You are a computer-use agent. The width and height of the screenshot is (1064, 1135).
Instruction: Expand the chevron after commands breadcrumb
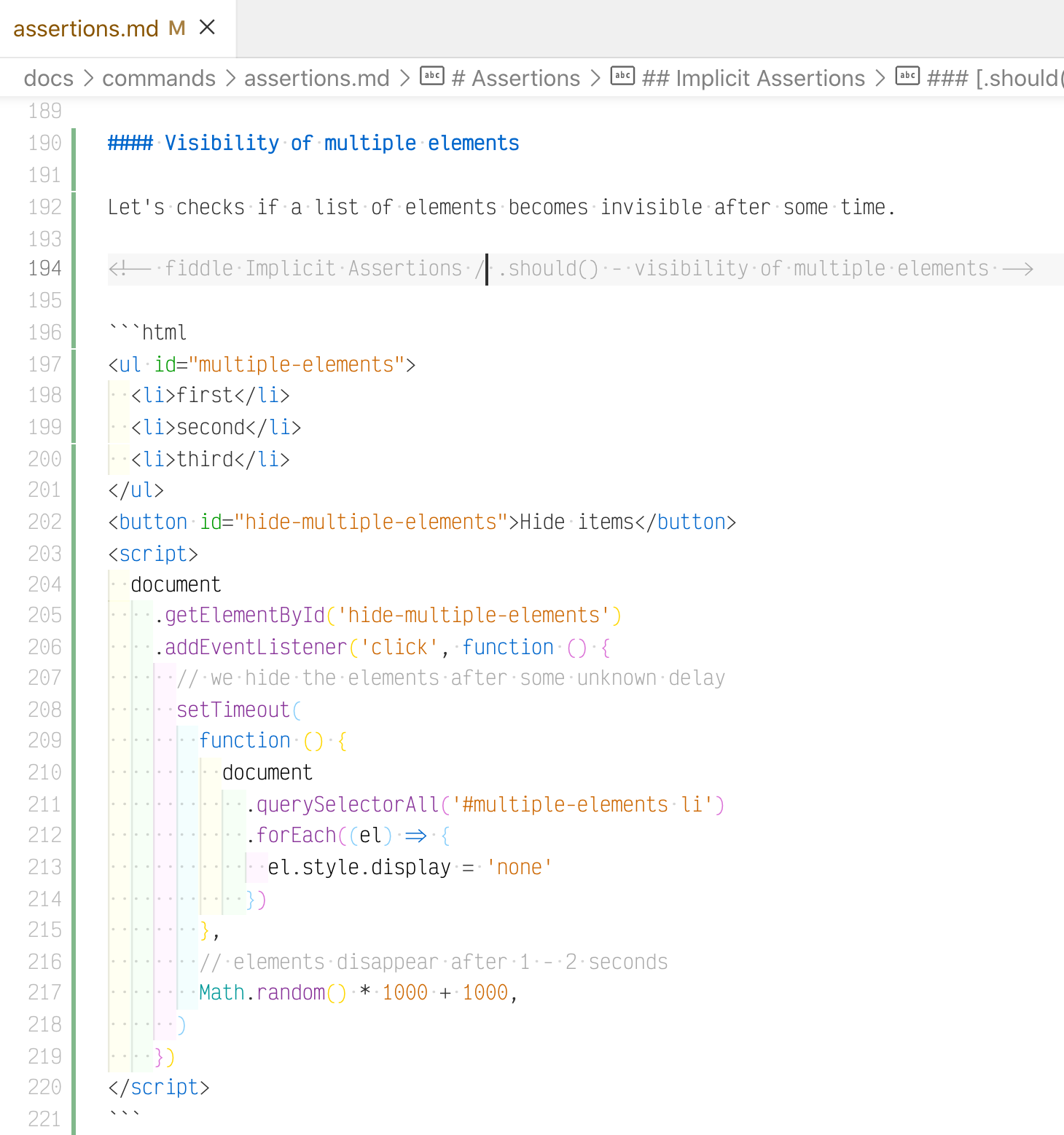(x=230, y=78)
